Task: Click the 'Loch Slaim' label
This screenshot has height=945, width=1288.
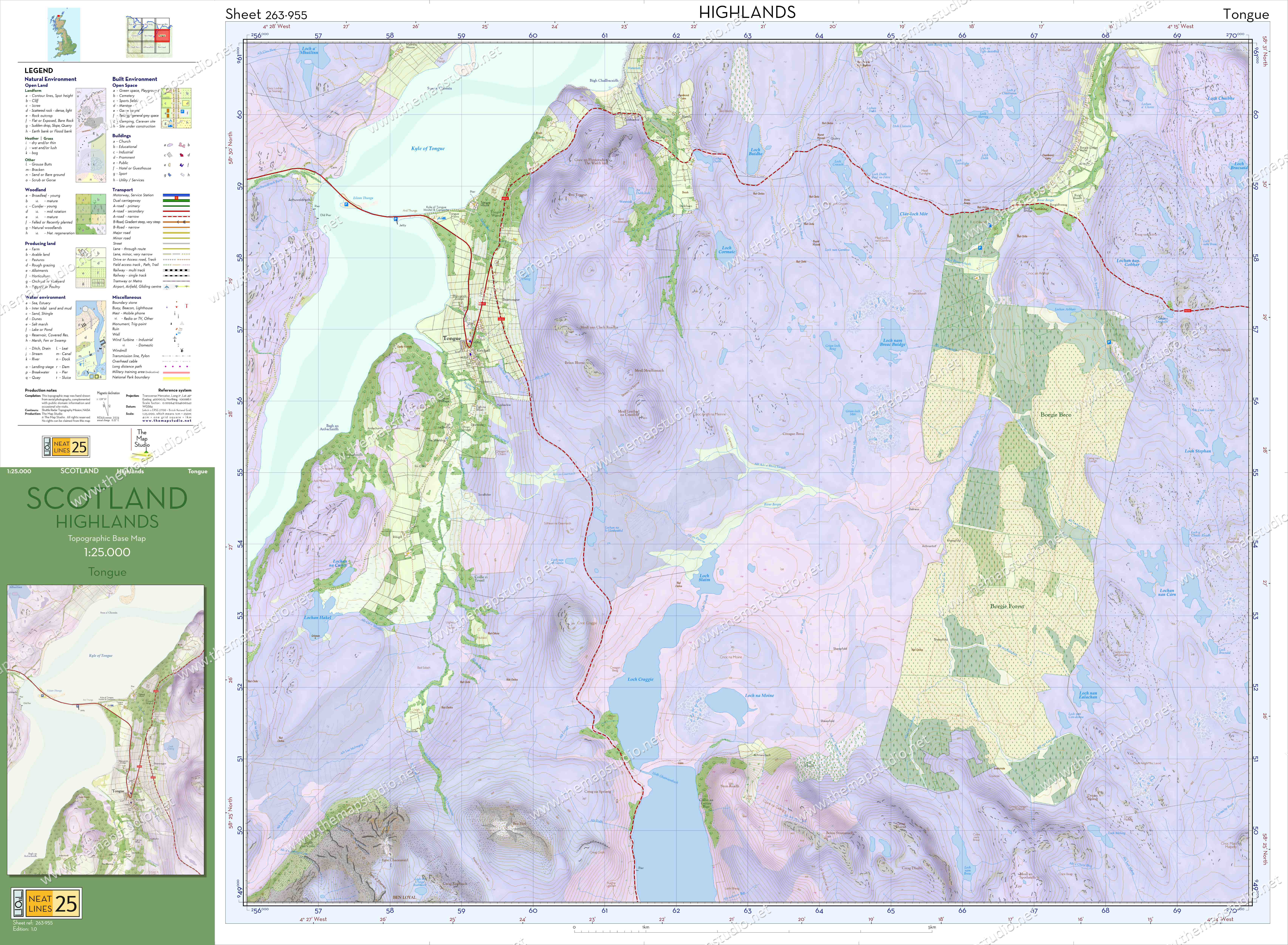Action: [704, 578]
